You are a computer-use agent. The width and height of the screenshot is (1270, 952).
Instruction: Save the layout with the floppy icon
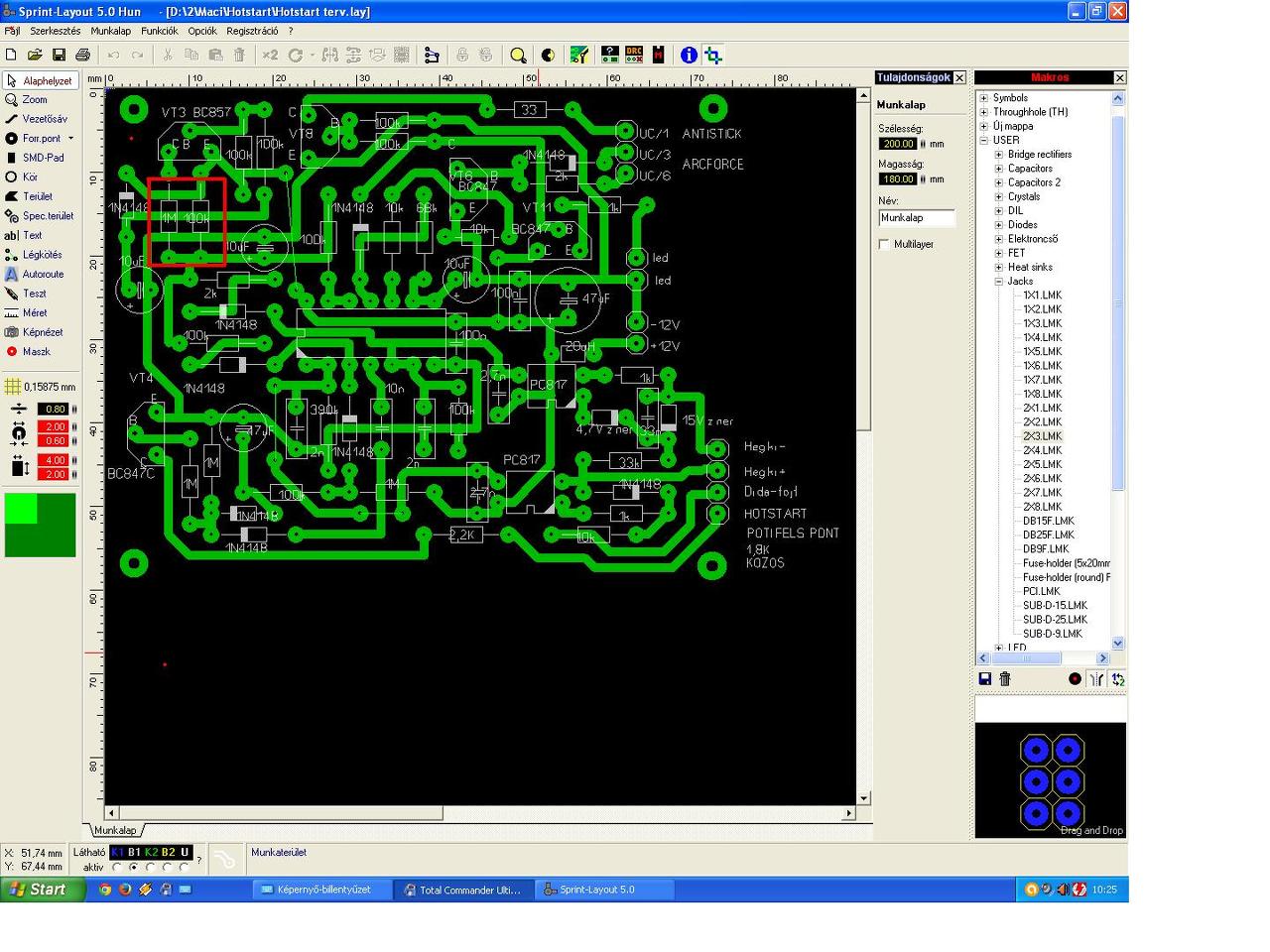point(59,56)
